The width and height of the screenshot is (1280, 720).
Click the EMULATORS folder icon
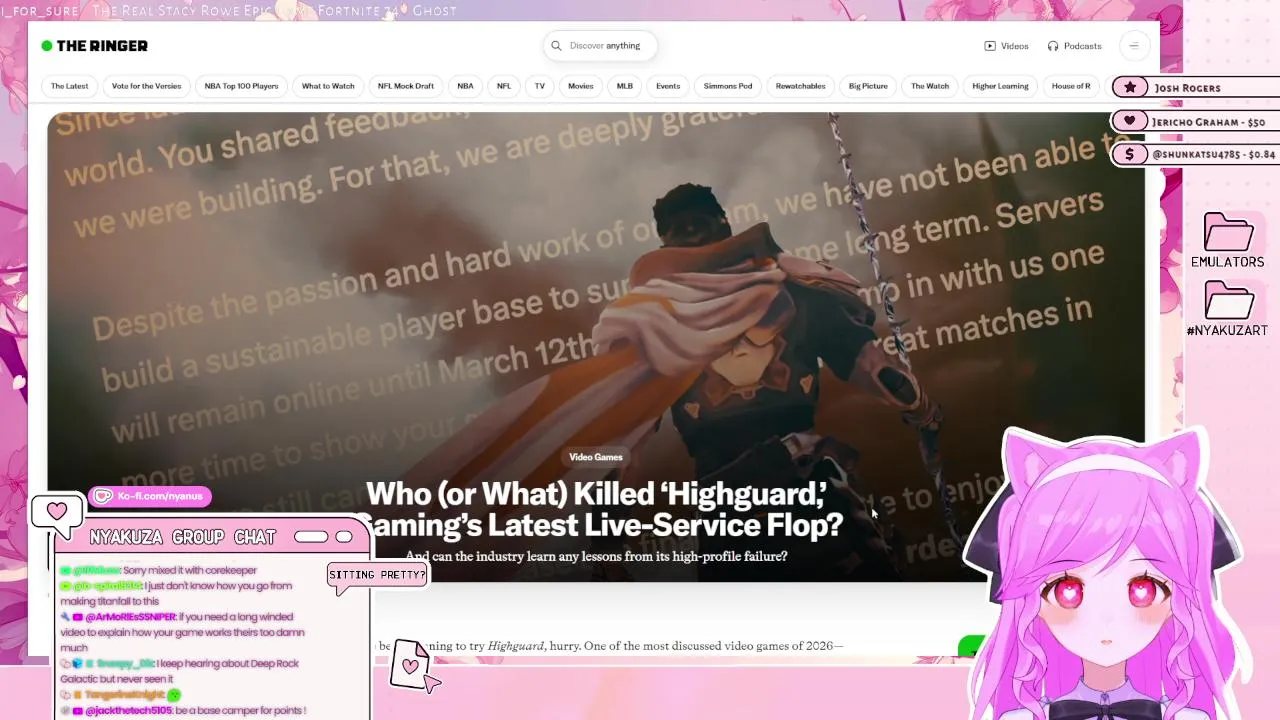point(1228,233)
